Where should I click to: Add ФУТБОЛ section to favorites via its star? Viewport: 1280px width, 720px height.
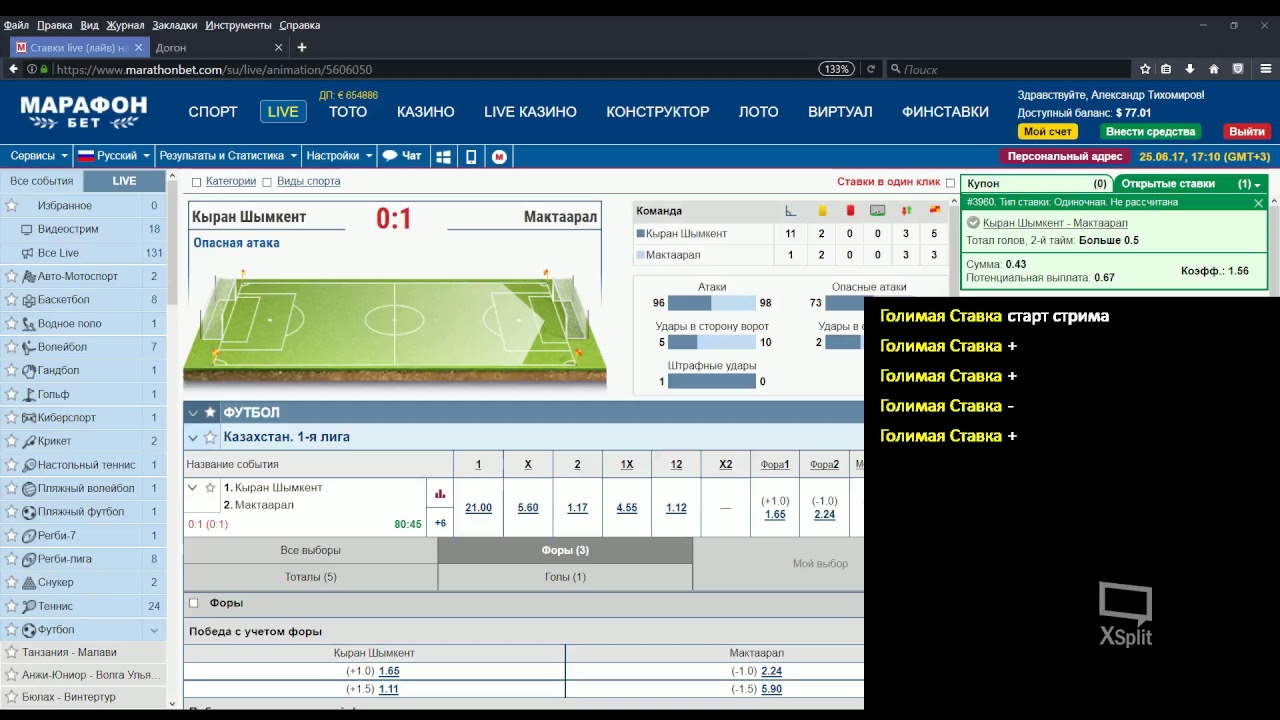[x=210, y=412]
